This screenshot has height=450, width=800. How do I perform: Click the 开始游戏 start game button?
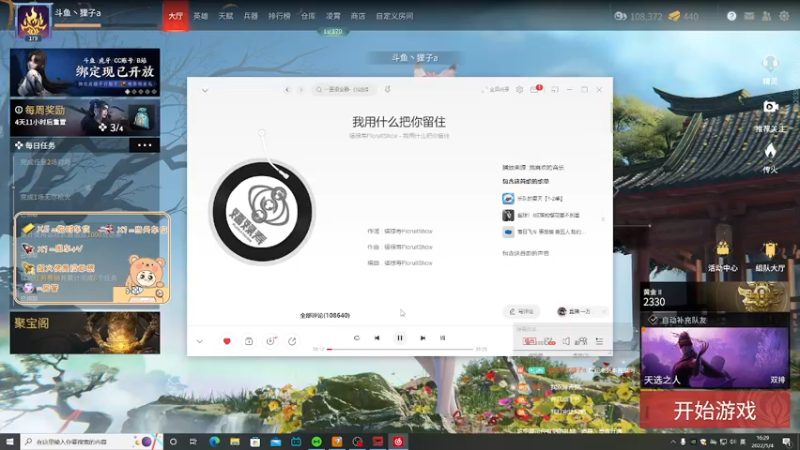coord(715,410)
